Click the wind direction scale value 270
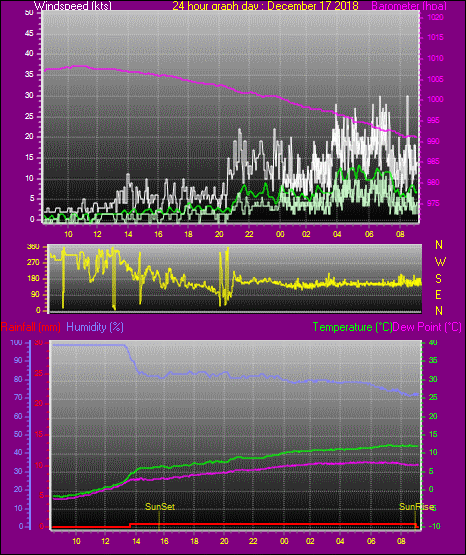The width and height of the screenshot is (466, 555). (33, 263)
